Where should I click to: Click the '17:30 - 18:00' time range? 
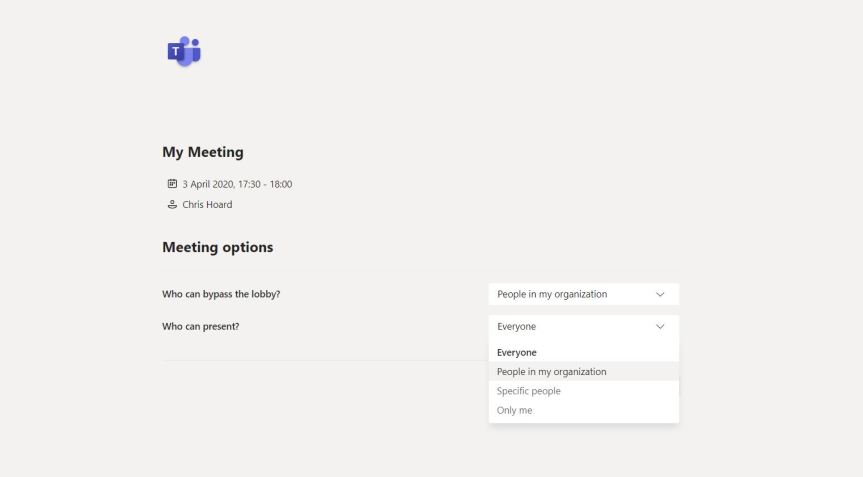tap(266, 184)
